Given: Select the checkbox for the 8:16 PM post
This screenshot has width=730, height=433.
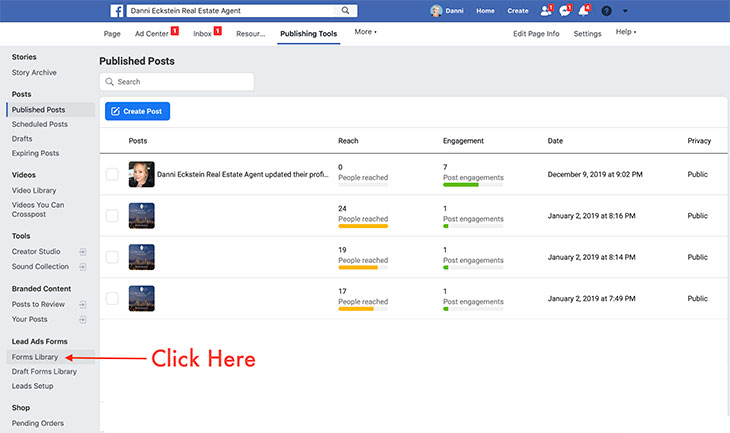Looking at the screenshot, I should click(x=112, y=215).
